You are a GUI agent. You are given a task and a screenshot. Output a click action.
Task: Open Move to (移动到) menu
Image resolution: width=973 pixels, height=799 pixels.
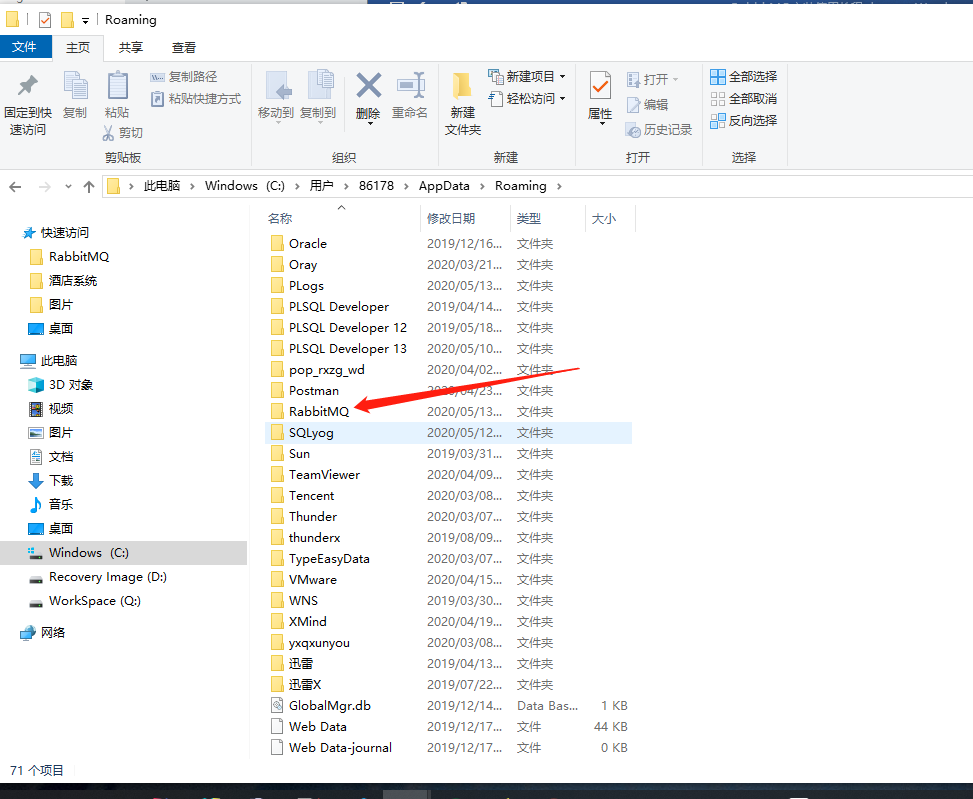pyautogui.click(x=276, y=96)
